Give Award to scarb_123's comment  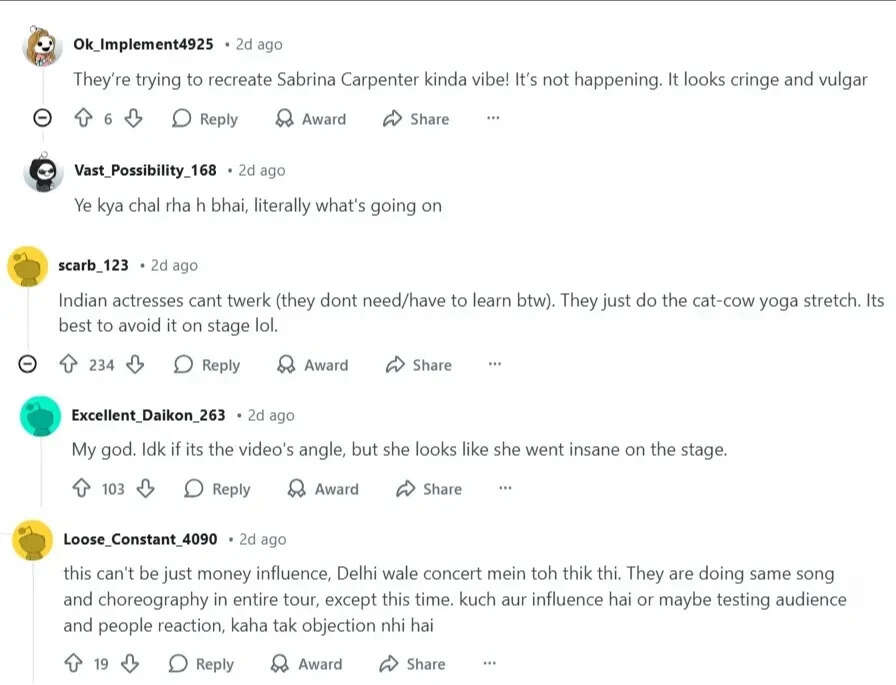tap(313, 365)
